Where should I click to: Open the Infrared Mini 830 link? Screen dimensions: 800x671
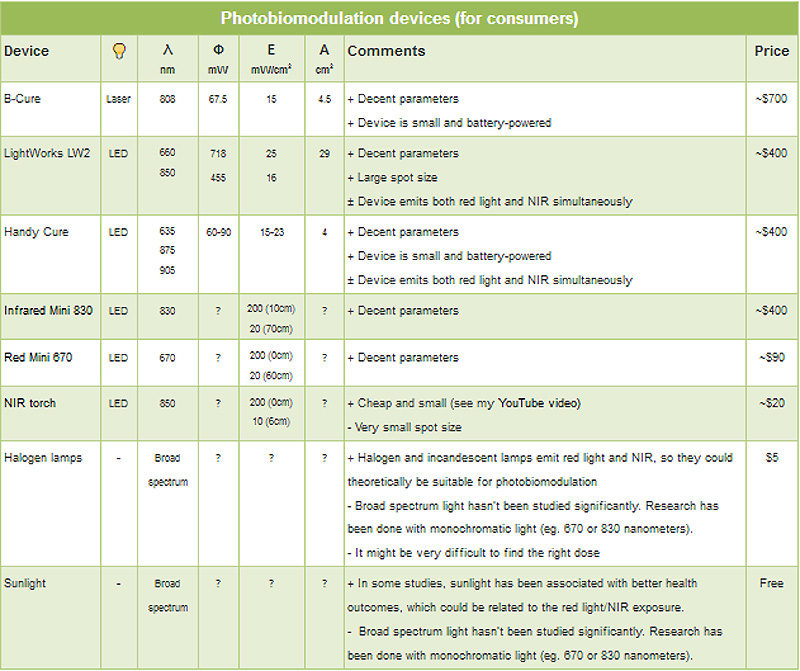(x=48, y=310)
